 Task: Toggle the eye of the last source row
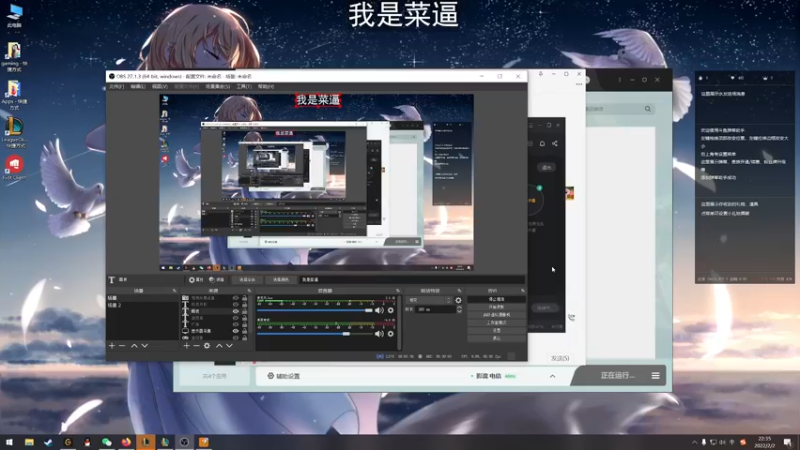(236, 338)
